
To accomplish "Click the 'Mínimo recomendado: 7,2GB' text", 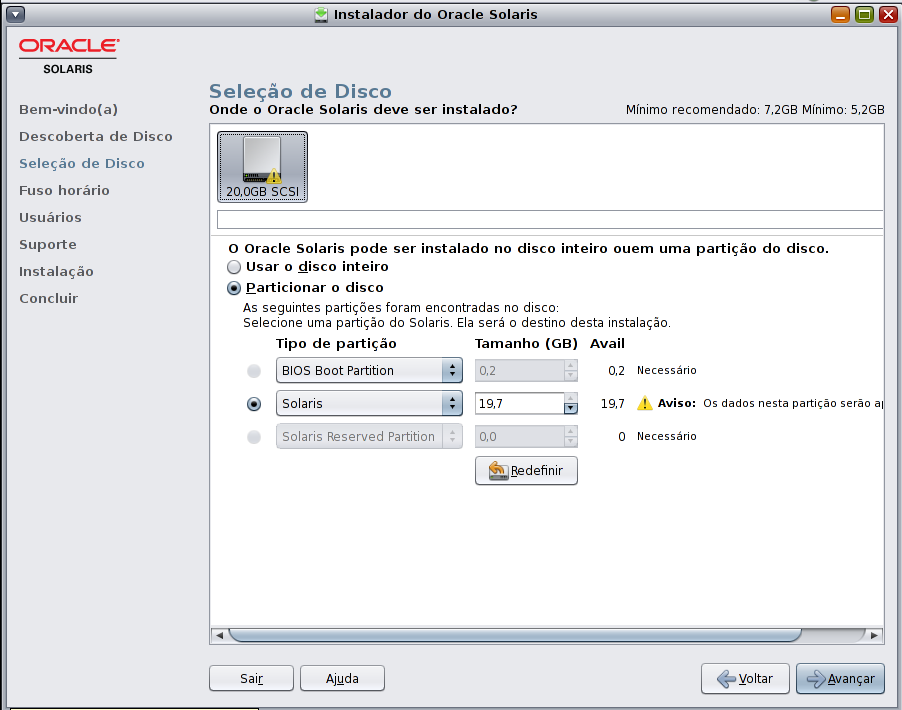I will coord(712,110).
